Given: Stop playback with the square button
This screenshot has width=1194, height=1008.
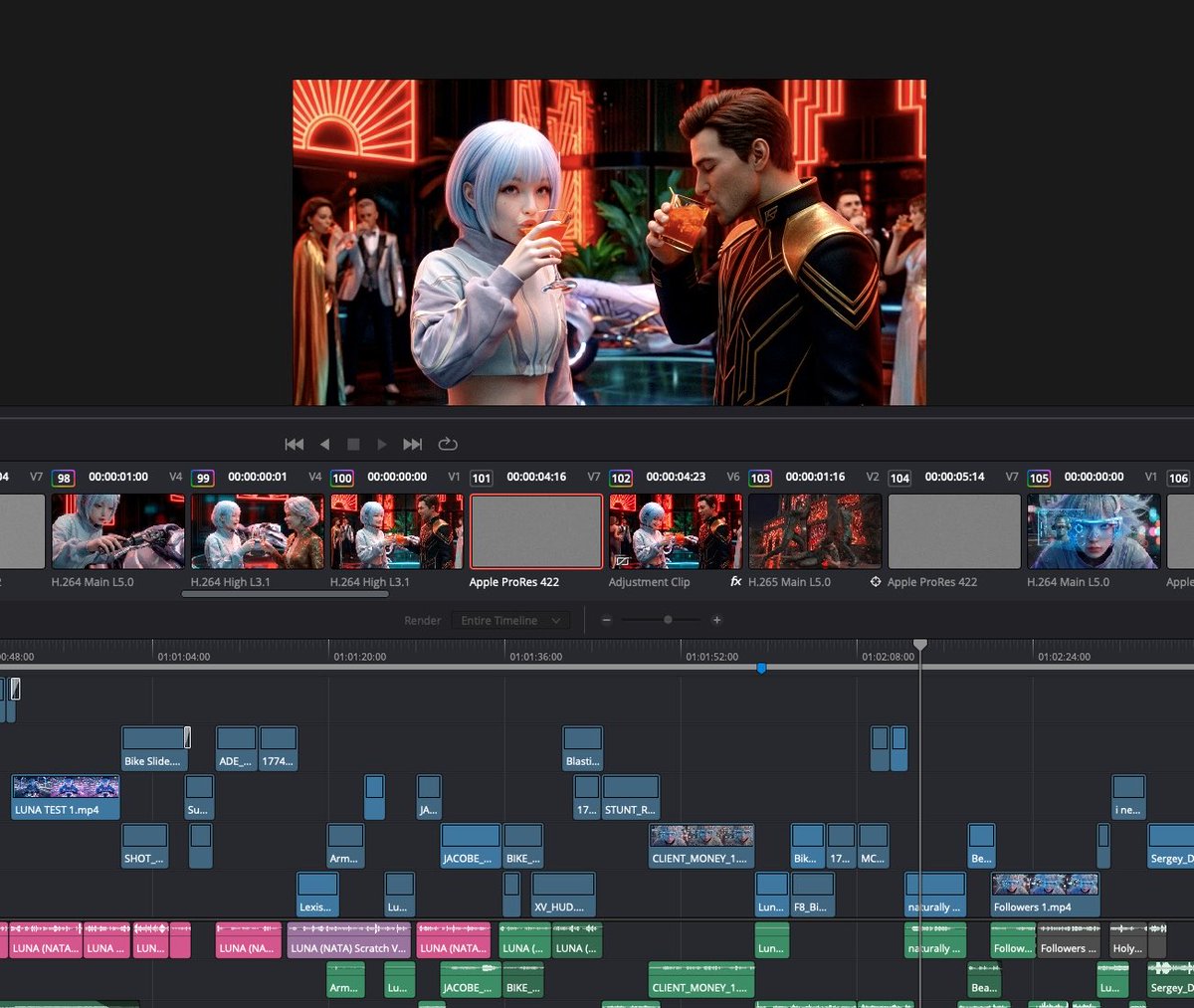Looking at the screenshot, I should 353,444.
